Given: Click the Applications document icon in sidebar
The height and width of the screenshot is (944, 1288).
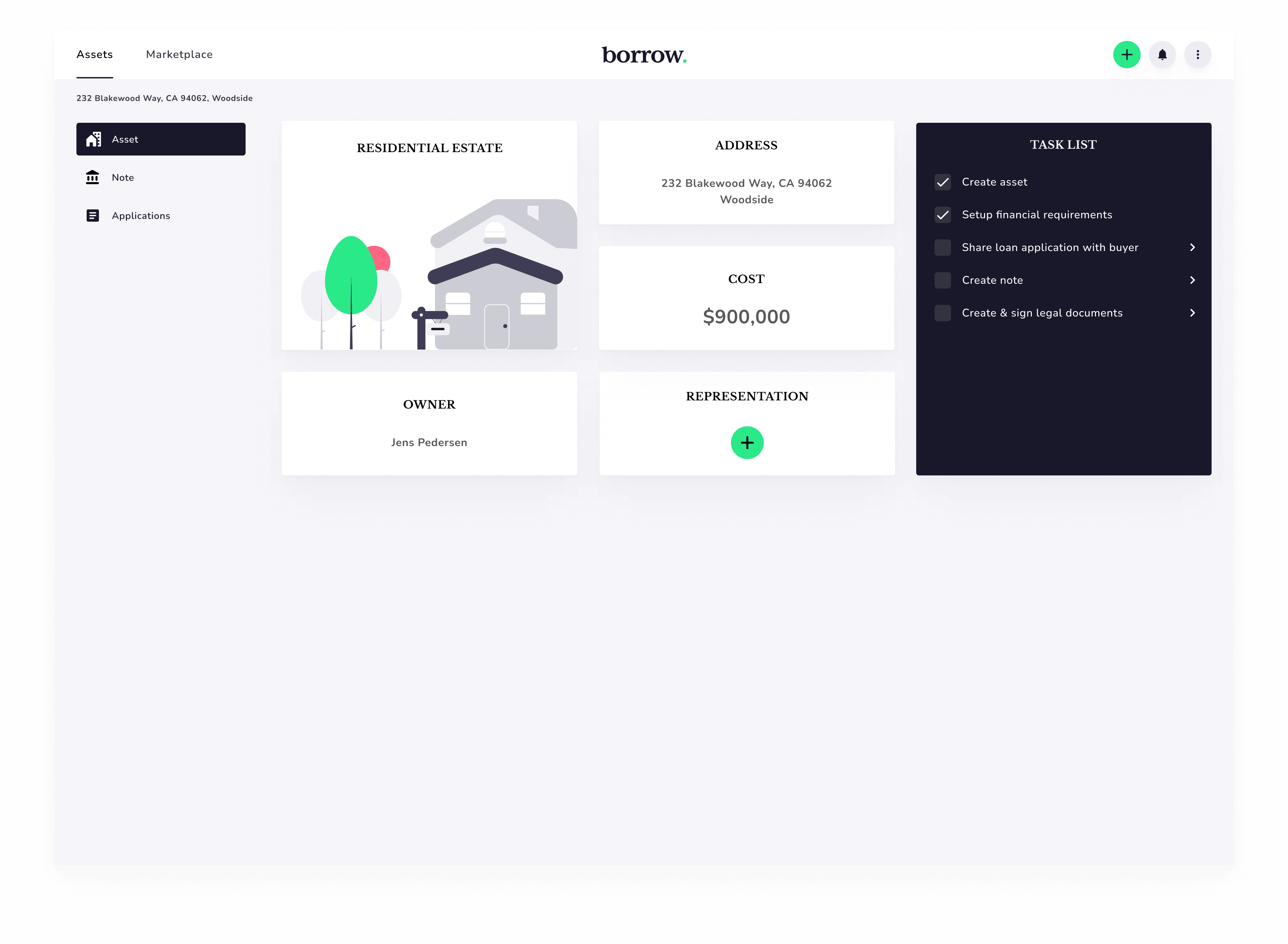Looking at the screenshot, I should (92, 216).
